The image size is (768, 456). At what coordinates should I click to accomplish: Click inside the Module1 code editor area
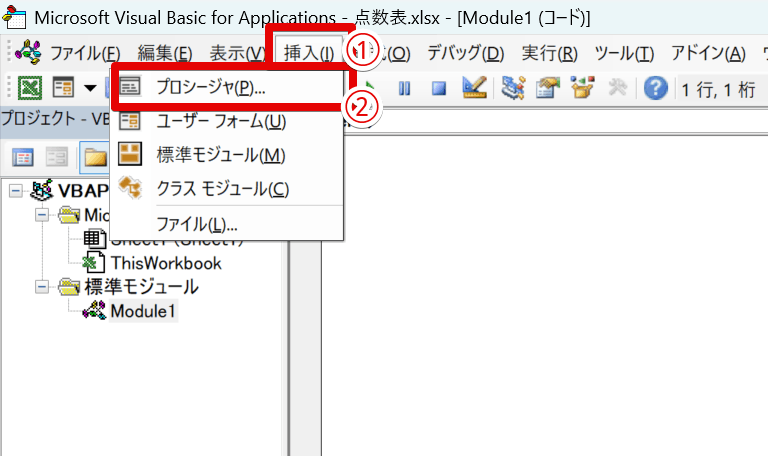click(x=545, y=296)
